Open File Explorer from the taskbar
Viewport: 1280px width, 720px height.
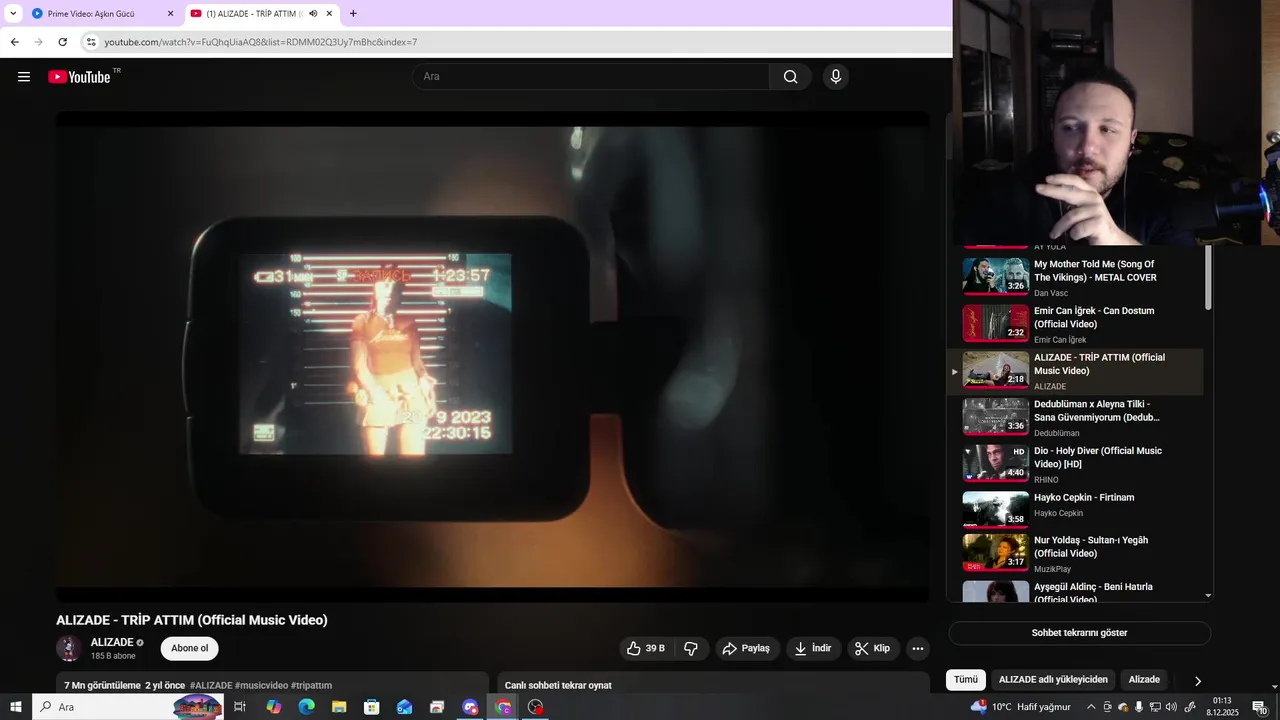[339, 707]
